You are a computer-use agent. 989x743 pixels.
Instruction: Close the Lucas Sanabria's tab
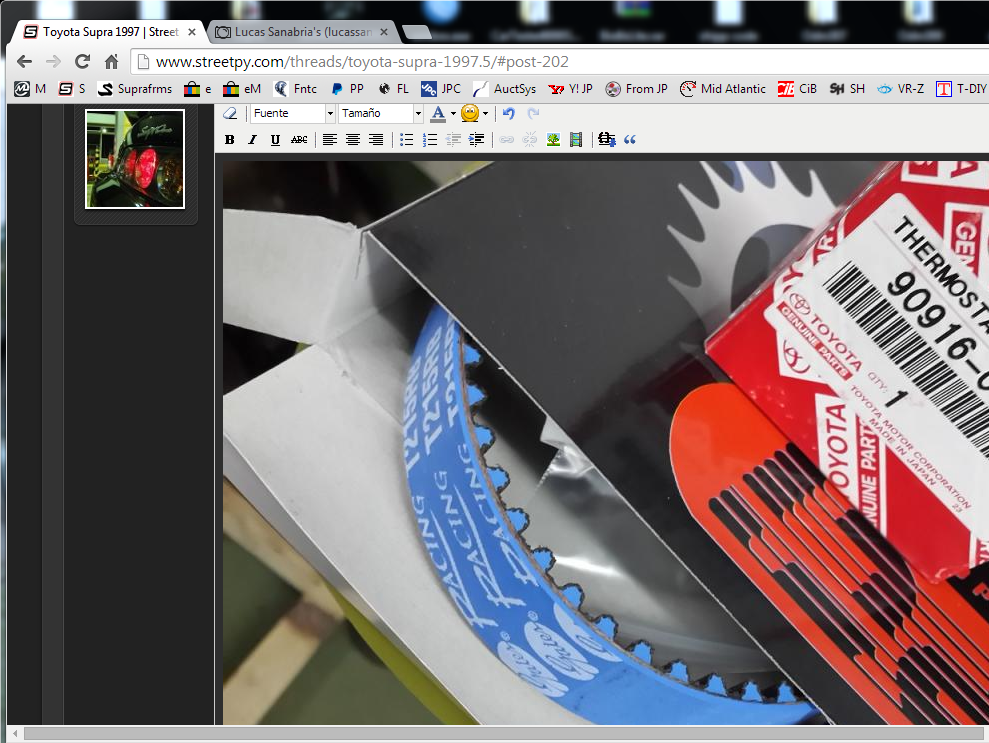pyautogui.click(x=383, y=32)
